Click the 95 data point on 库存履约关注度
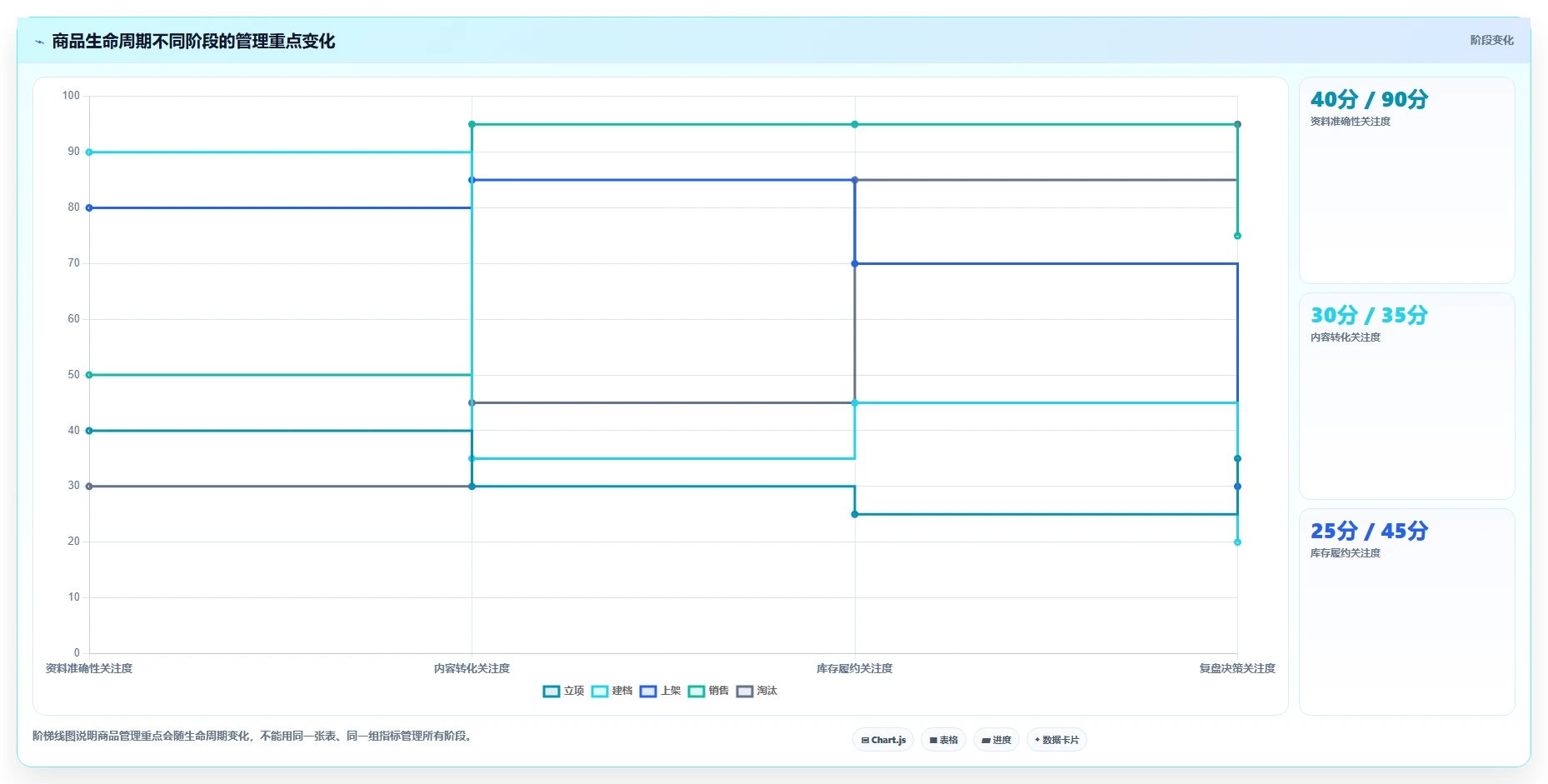The image size is (1548, 784). 855,124
